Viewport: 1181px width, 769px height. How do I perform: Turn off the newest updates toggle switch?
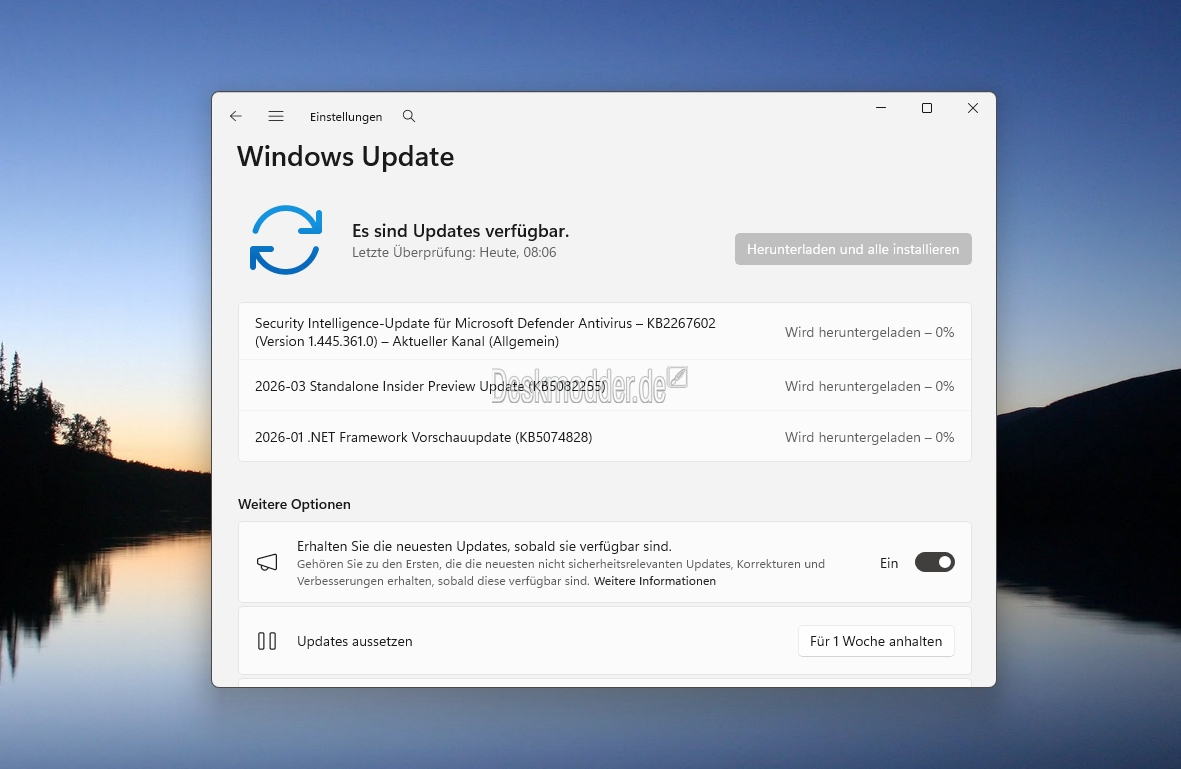coord(935,563)
